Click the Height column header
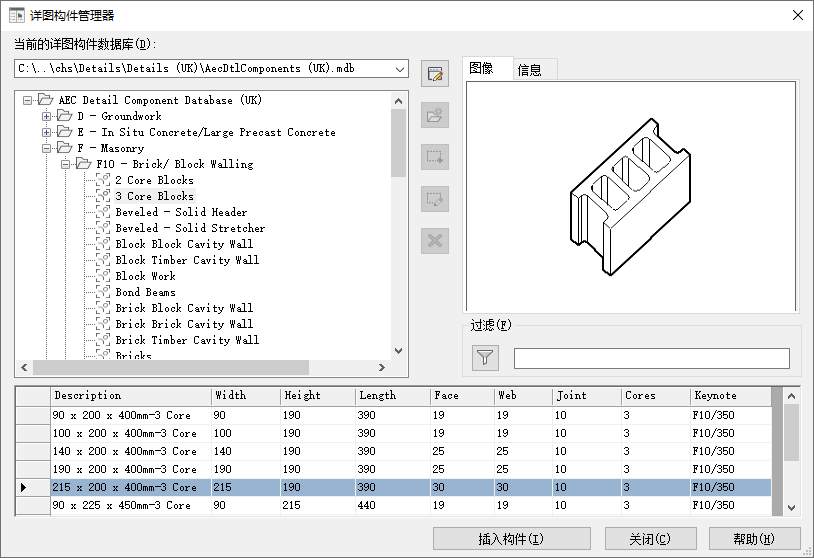This screenshot has height=558, width=814. (x=318, y=396)
